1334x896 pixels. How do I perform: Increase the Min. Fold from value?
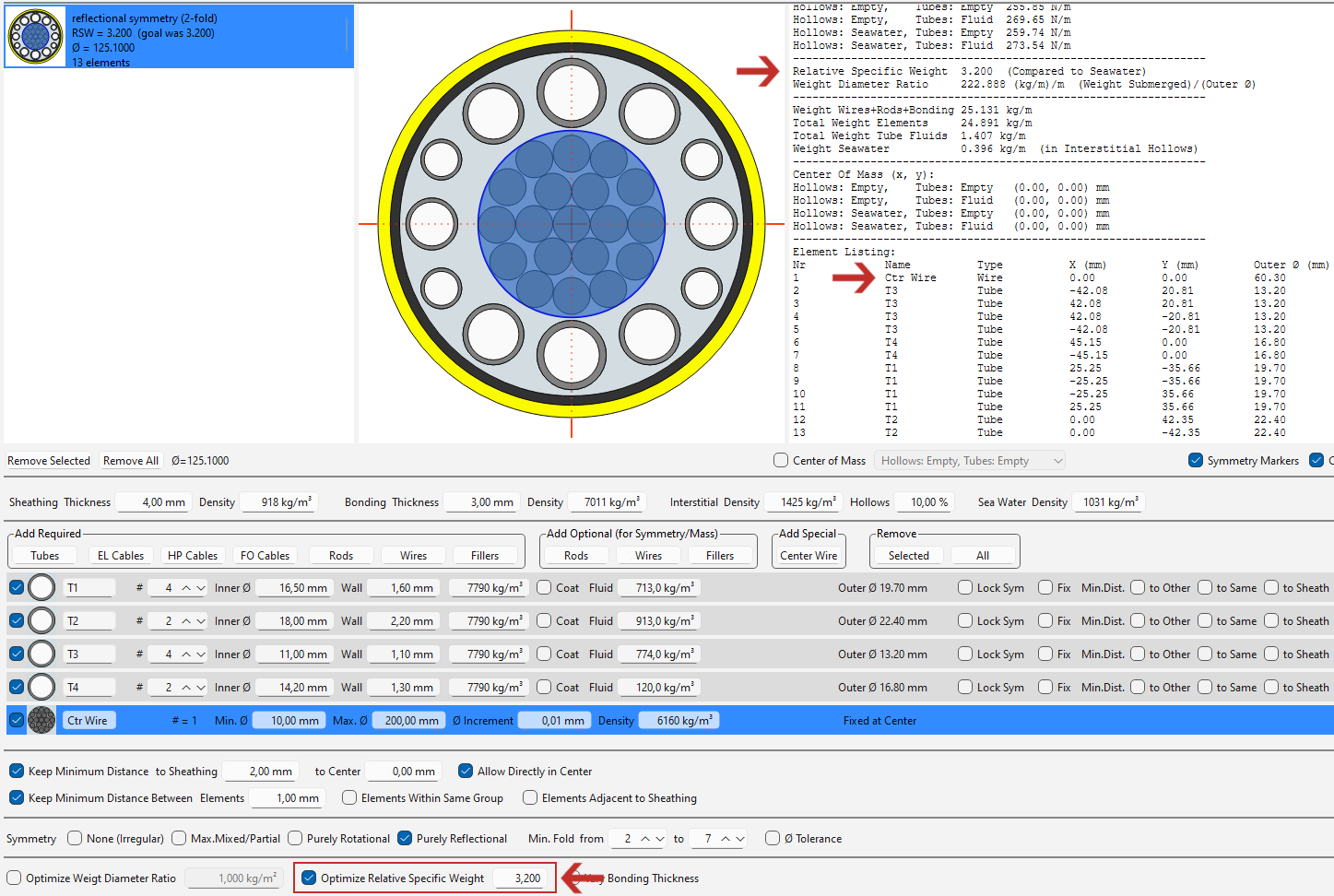(x=645, y=838)
